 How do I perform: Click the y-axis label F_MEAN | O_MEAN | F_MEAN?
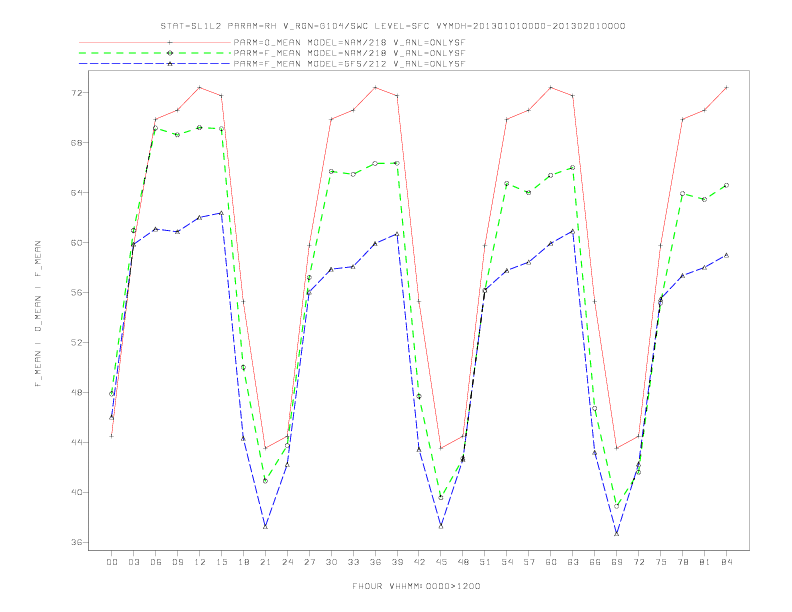click(x=38, y=314)
